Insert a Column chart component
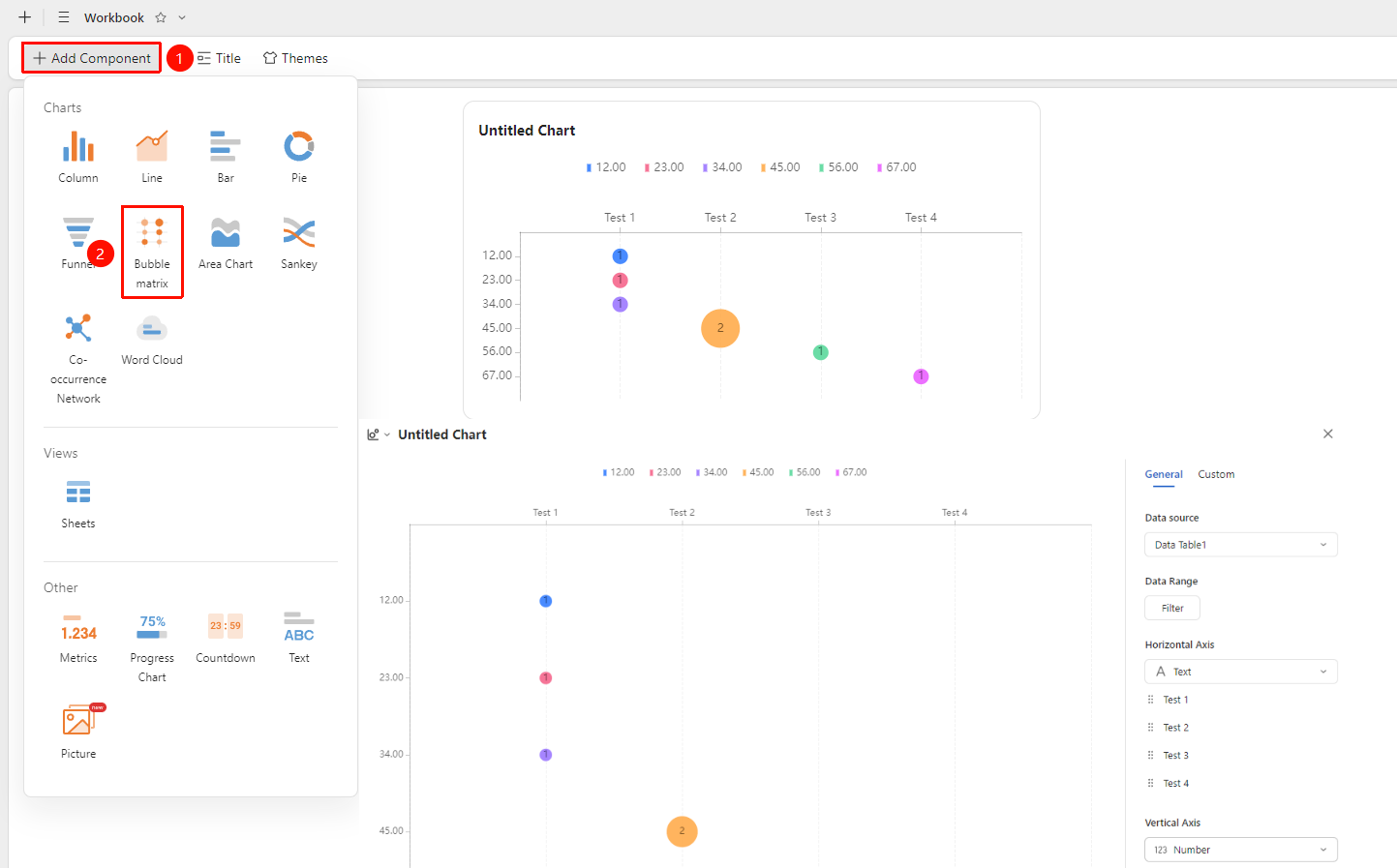The image size is (1397, 868). 78,157
